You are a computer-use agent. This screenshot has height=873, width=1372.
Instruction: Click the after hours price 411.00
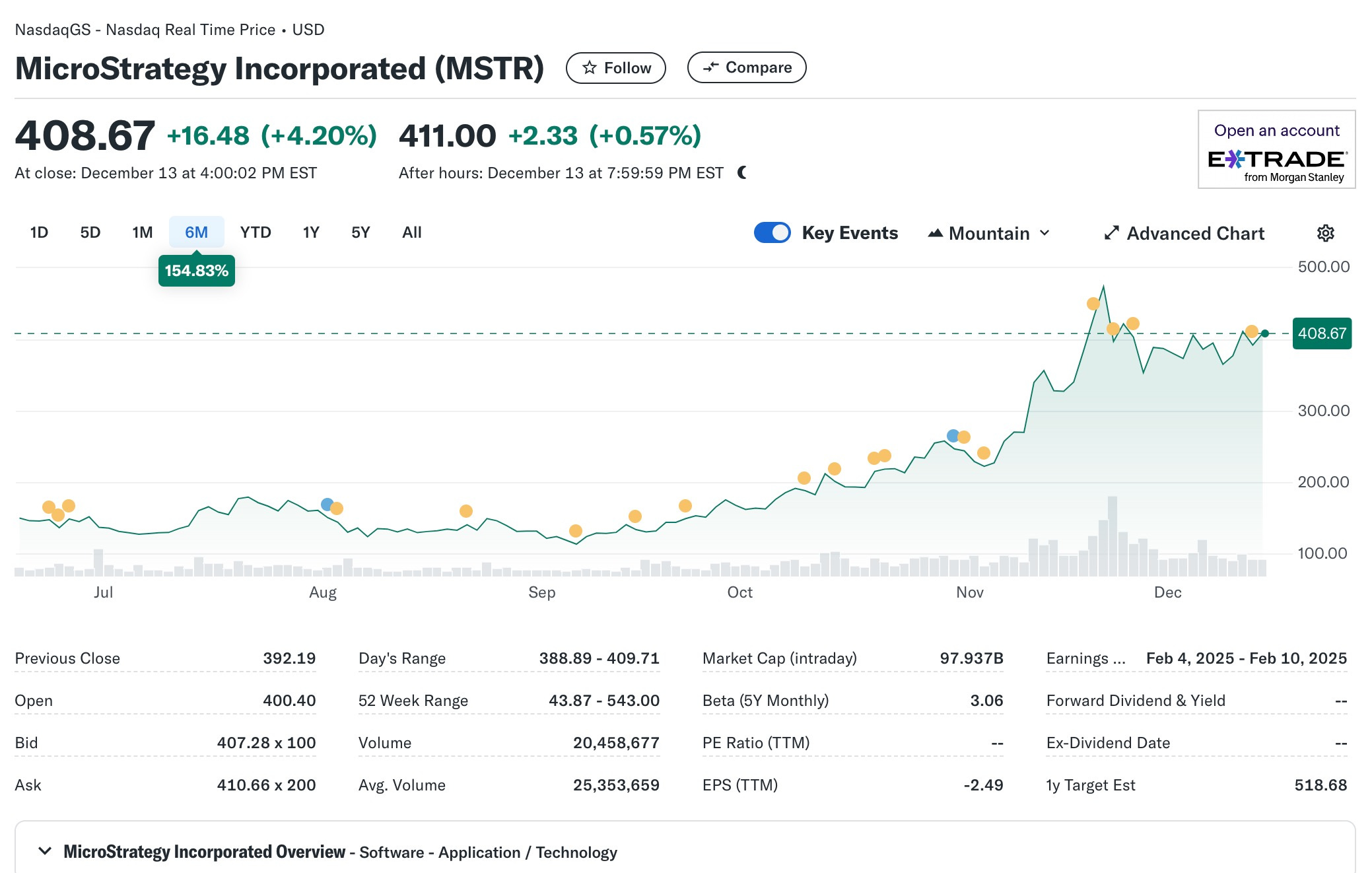447,136
